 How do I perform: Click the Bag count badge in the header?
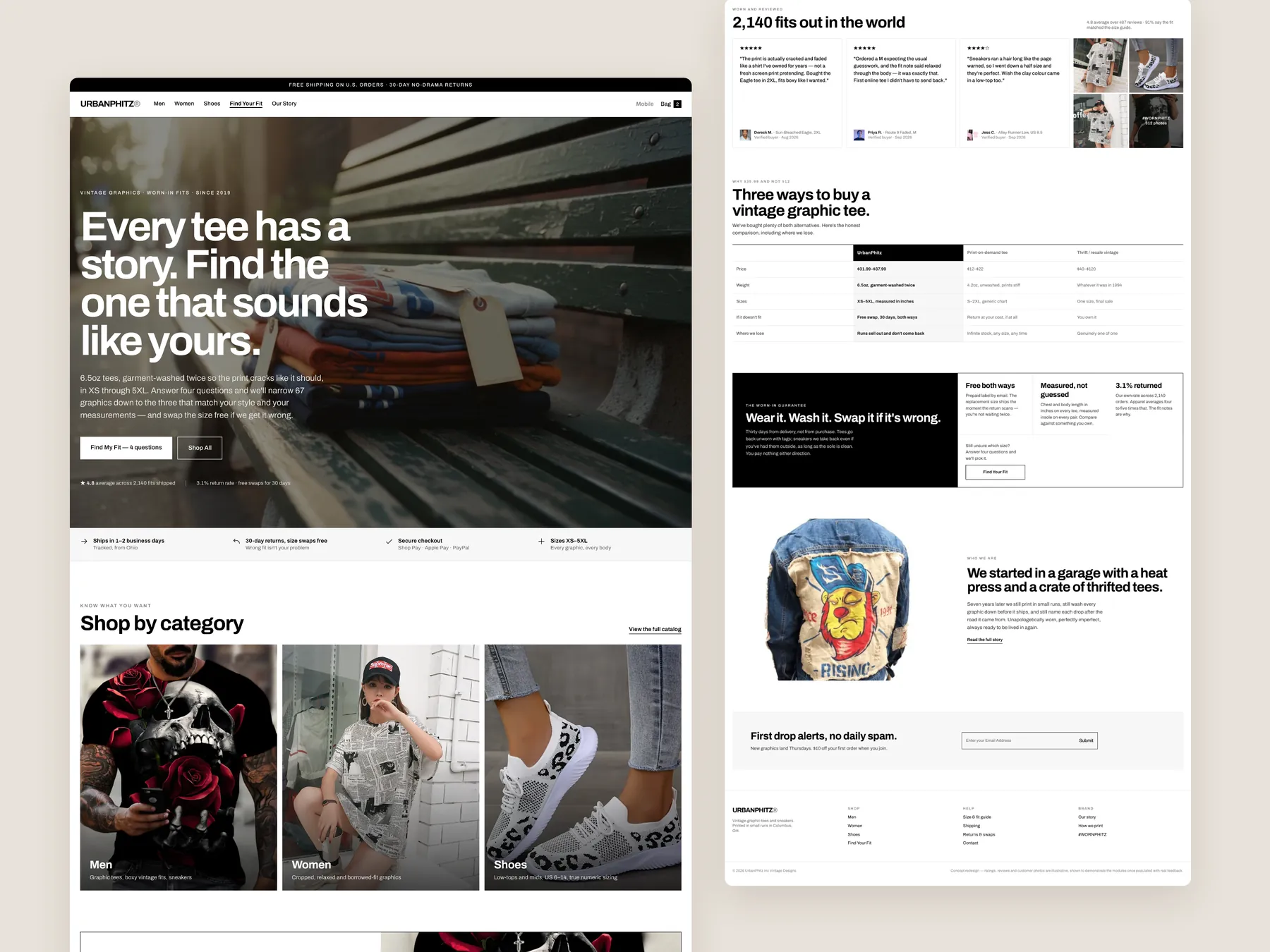(x=677, y=104)
